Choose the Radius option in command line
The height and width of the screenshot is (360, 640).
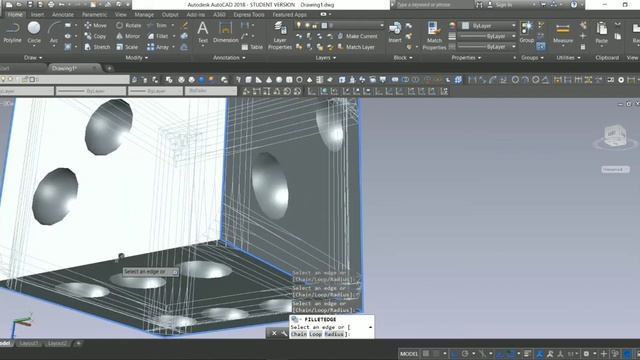(x=334, y=334)
